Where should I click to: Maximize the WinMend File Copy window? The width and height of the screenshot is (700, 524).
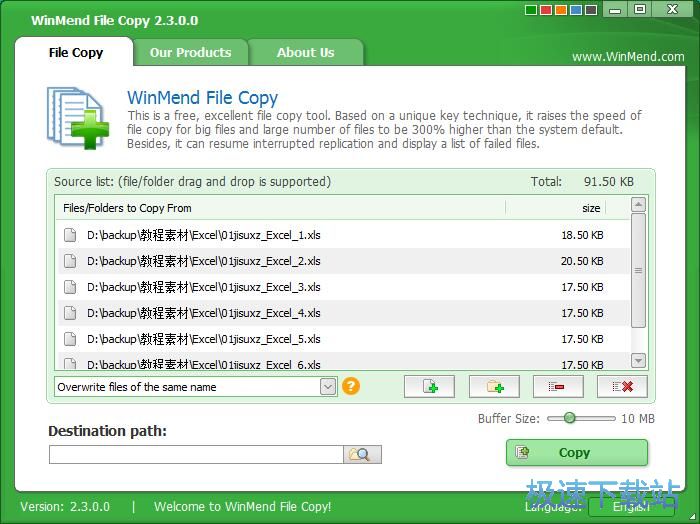click(x=640, y=9)
